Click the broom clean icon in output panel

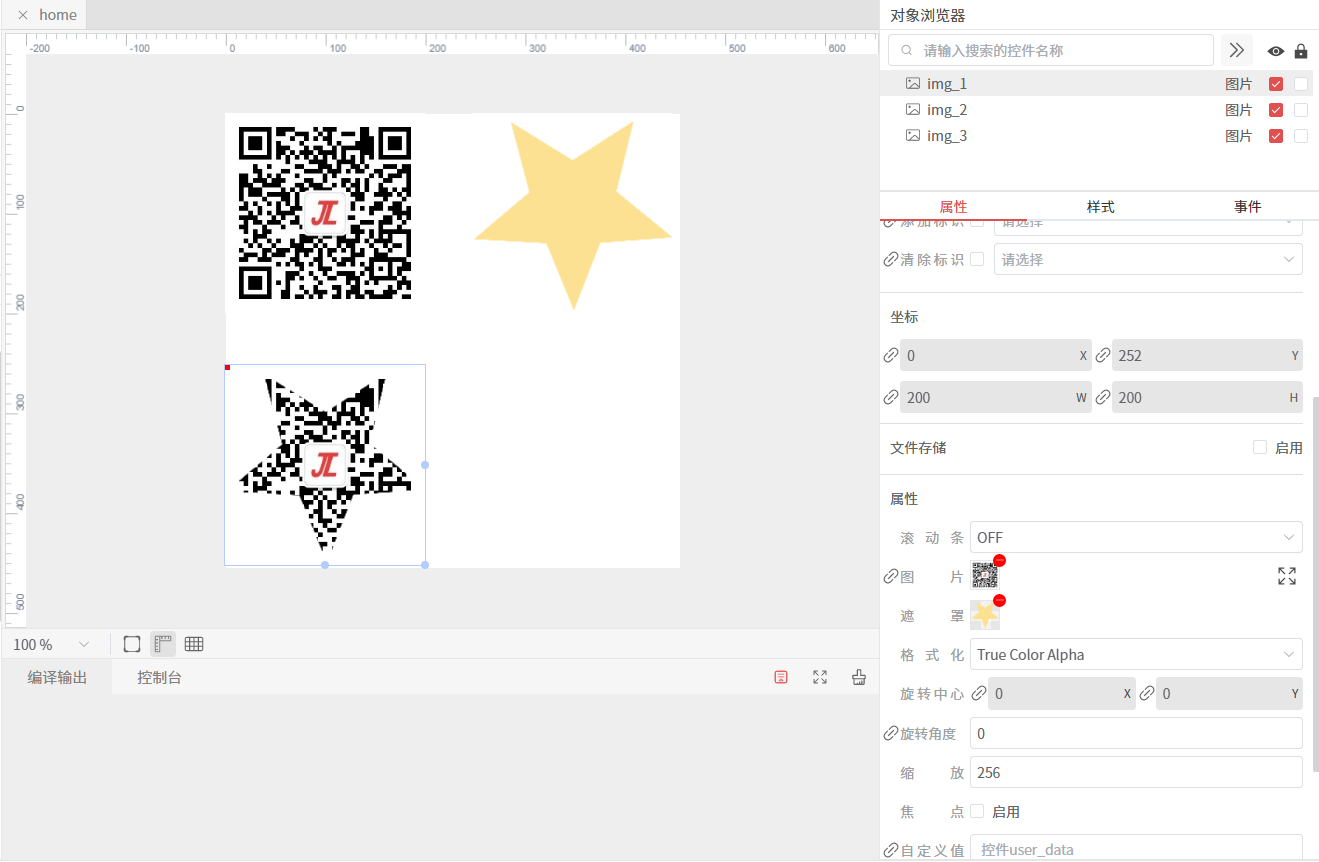click(x=858, y=677)
